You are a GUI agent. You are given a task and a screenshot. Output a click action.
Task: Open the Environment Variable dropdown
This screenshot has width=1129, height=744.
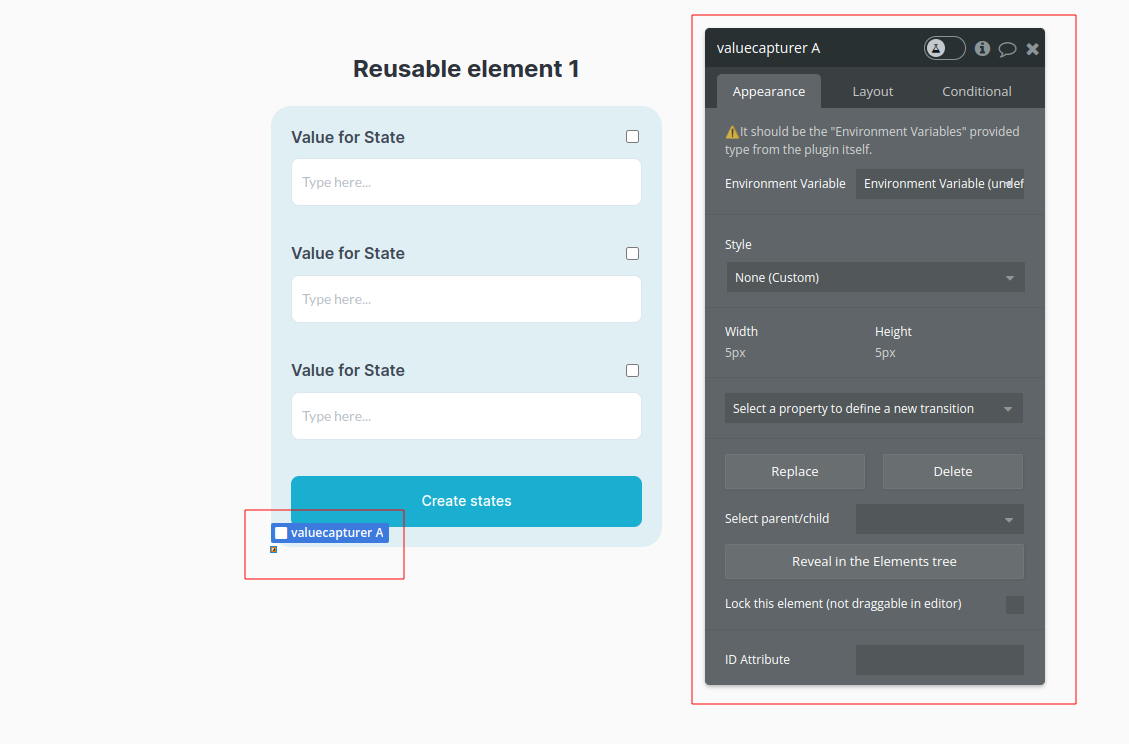click(x=940, y=184)
